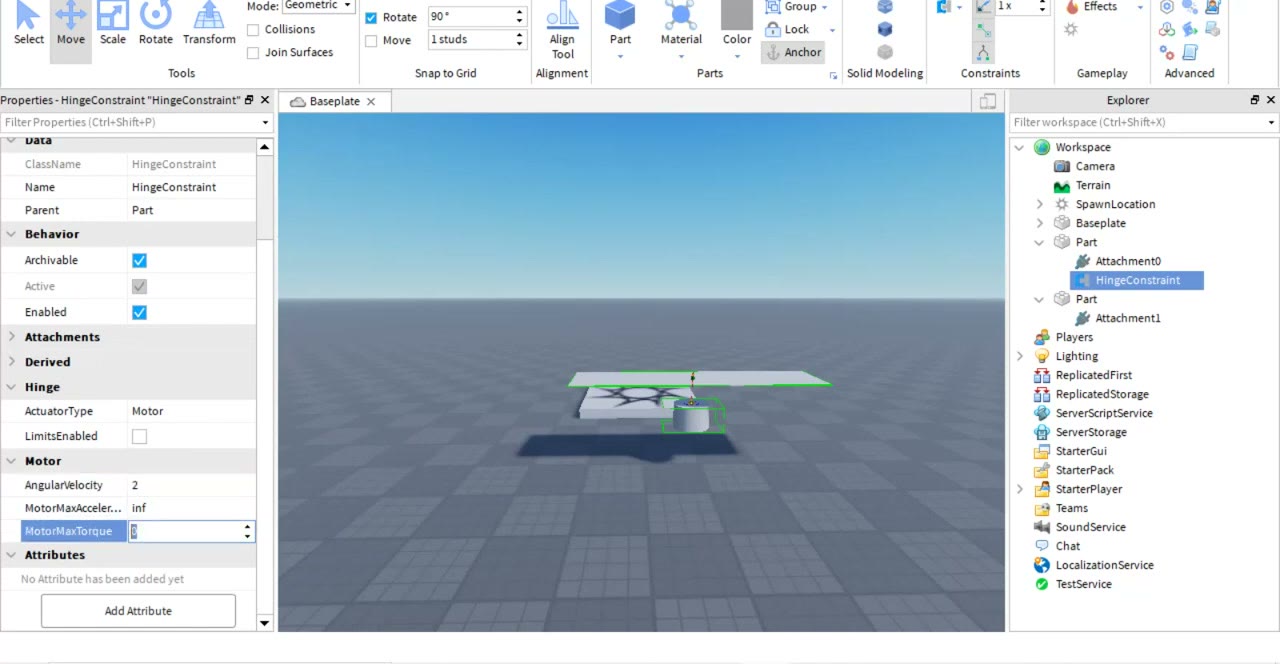Expand the Derived property section
Image resolution: width=1280 pixels, height=664 pixels.
12,362
